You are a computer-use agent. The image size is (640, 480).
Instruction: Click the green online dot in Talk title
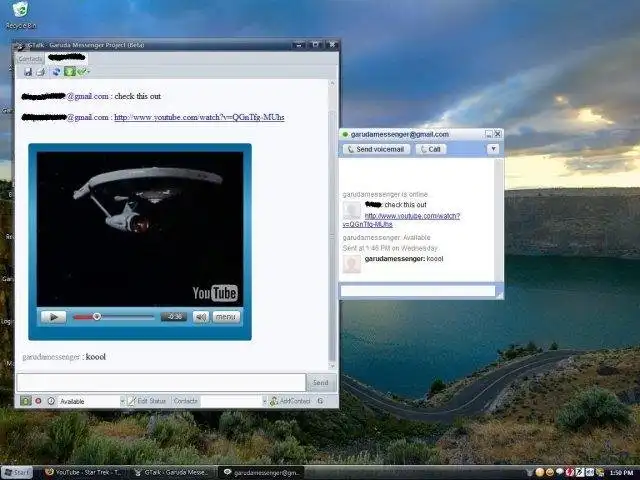[x=345, y=134]
